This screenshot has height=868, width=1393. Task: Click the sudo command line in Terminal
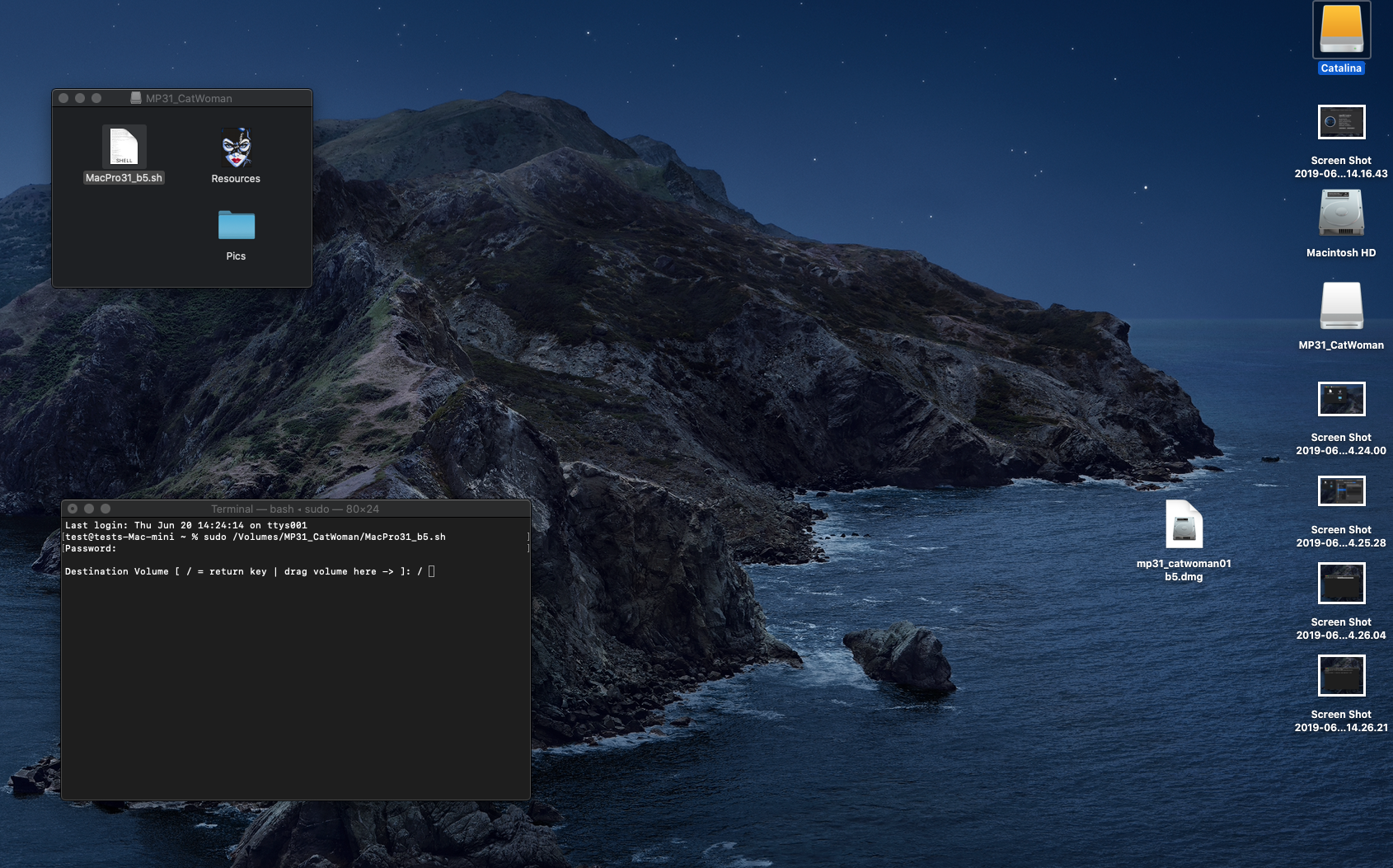256,537
